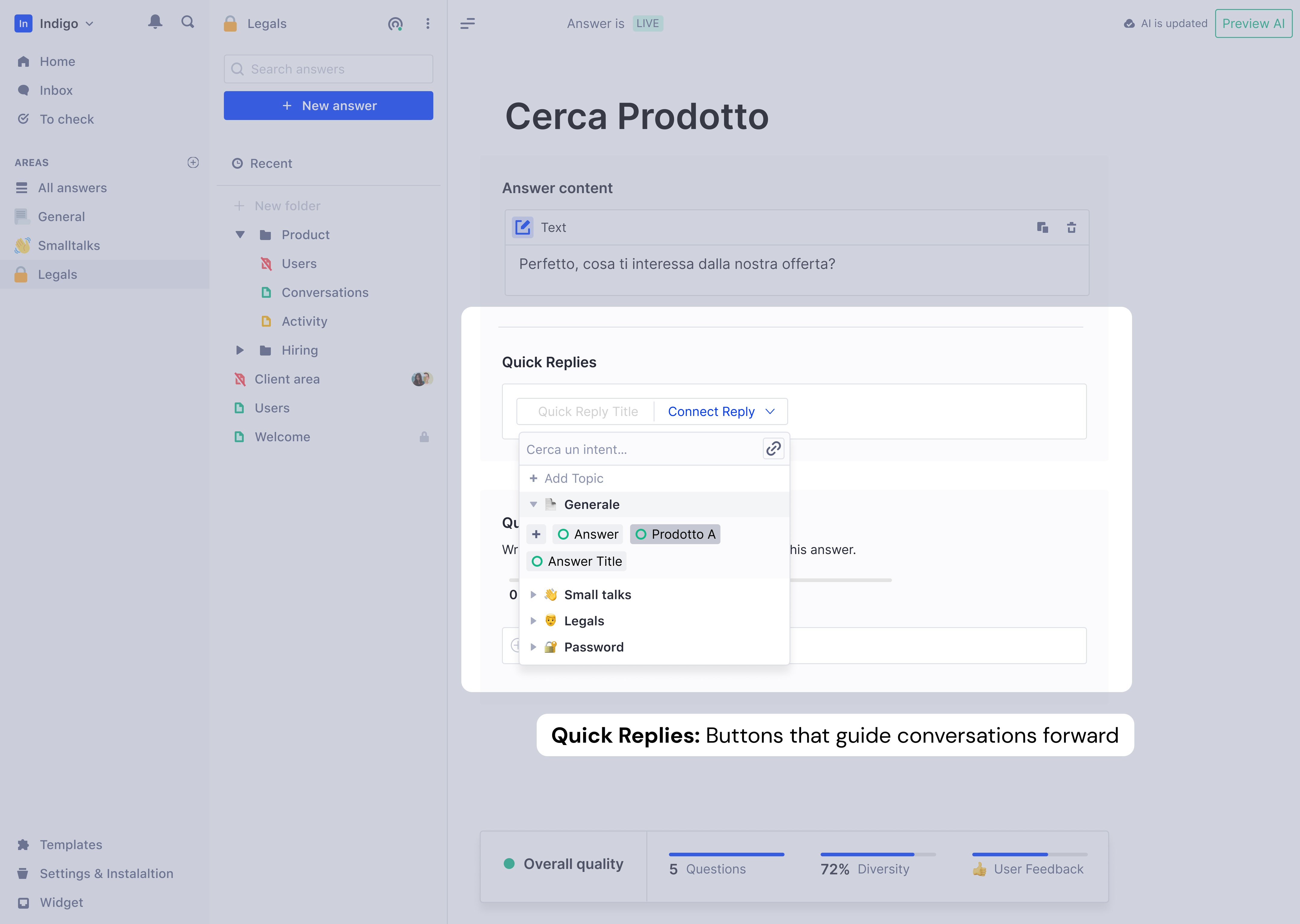Image resolution: width=1300 pixels, height=924 pixels.
Task: Go to the Smalltalks area
Action: (69, 246)
